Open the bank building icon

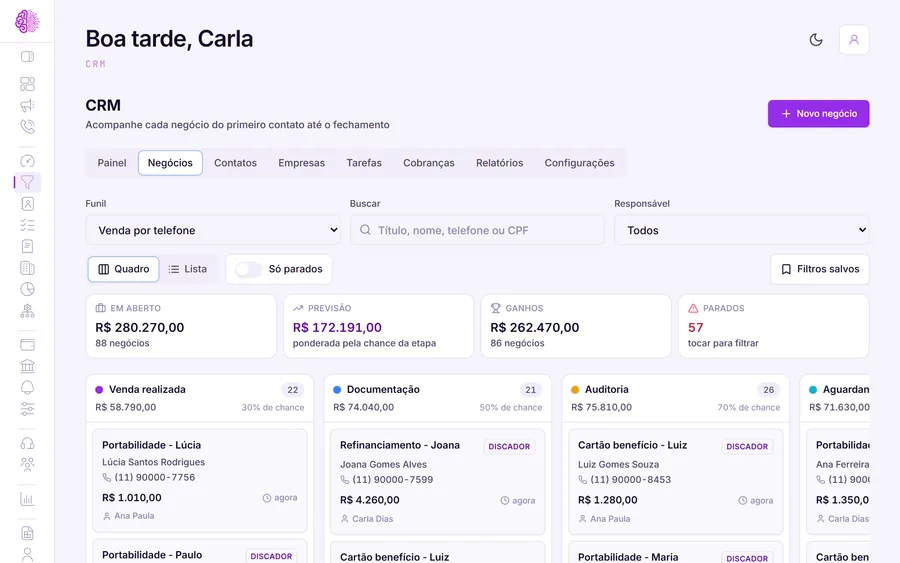(x=27, y=366)
